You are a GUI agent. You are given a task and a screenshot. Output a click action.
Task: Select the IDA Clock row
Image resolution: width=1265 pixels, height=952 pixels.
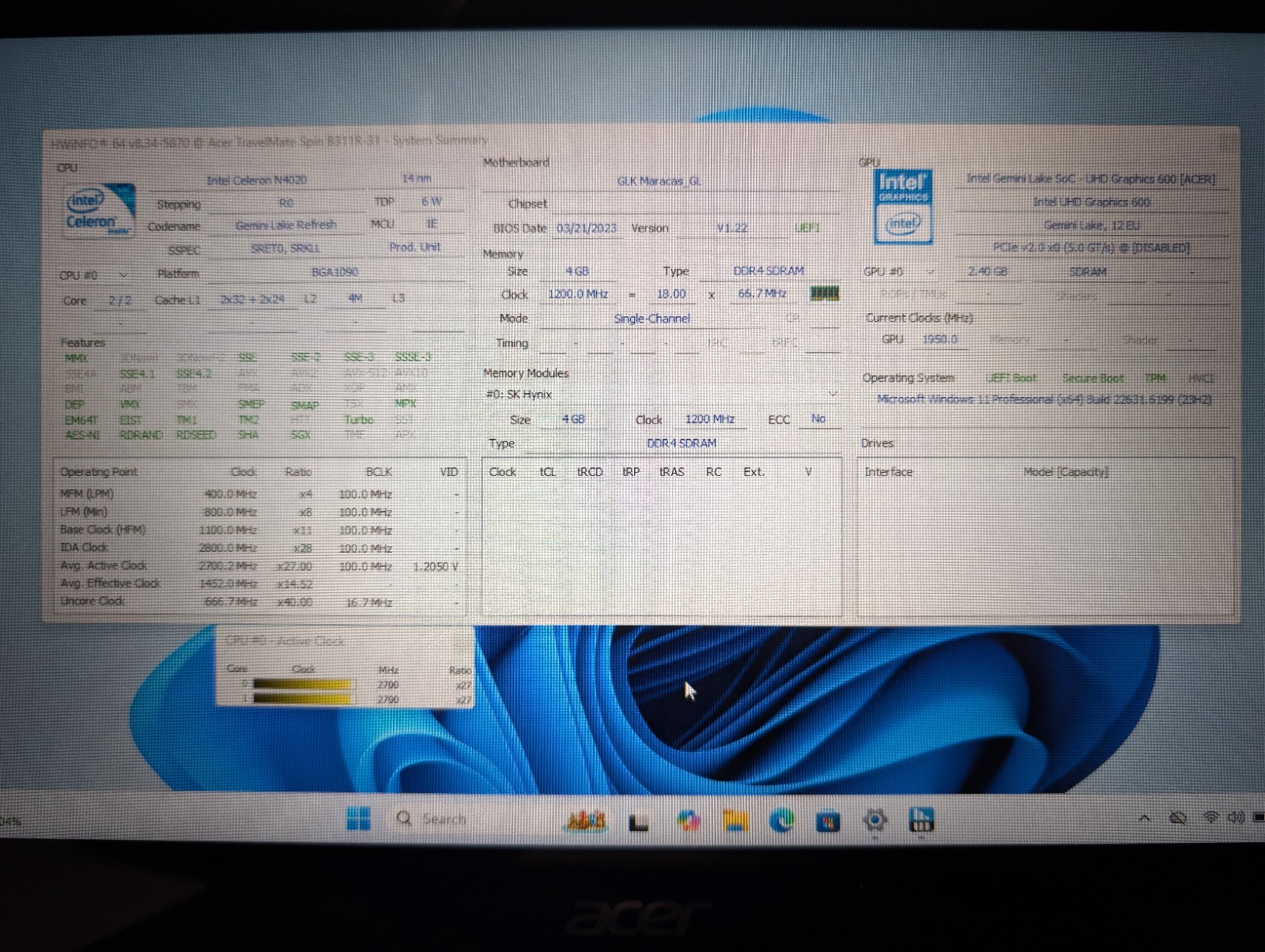259,547
